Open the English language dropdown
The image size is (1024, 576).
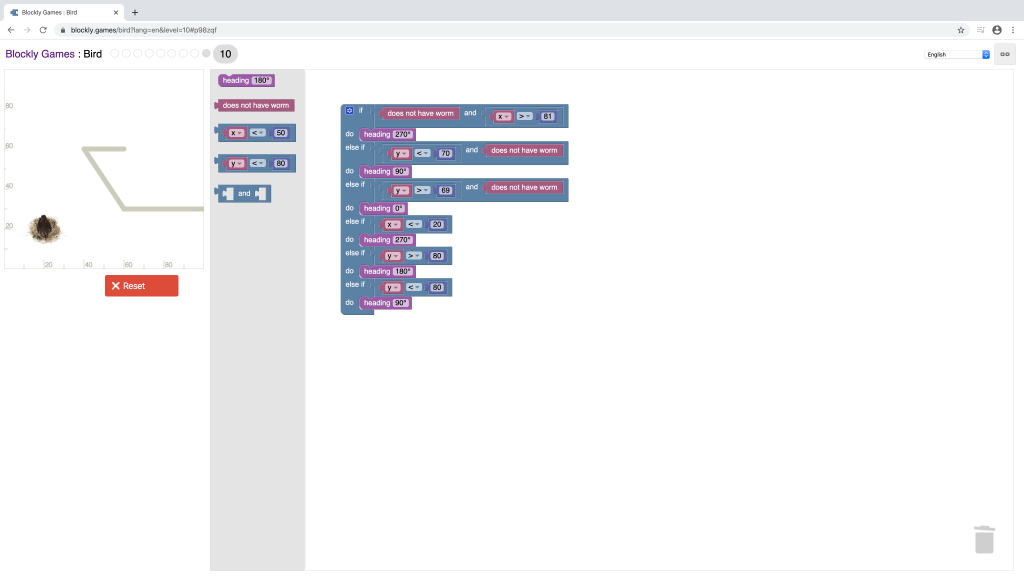pyautogui.click(x=956, y=54)
